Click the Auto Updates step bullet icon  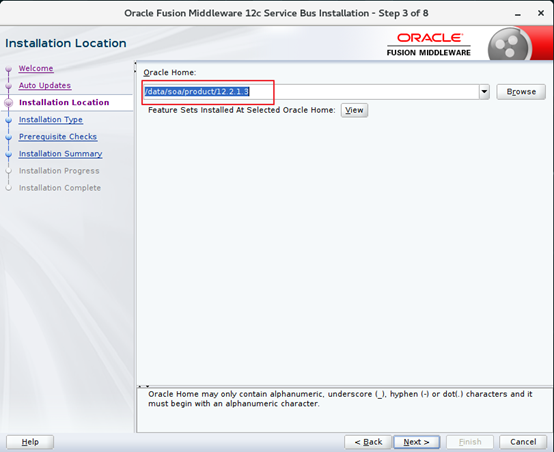click(9, 86)
